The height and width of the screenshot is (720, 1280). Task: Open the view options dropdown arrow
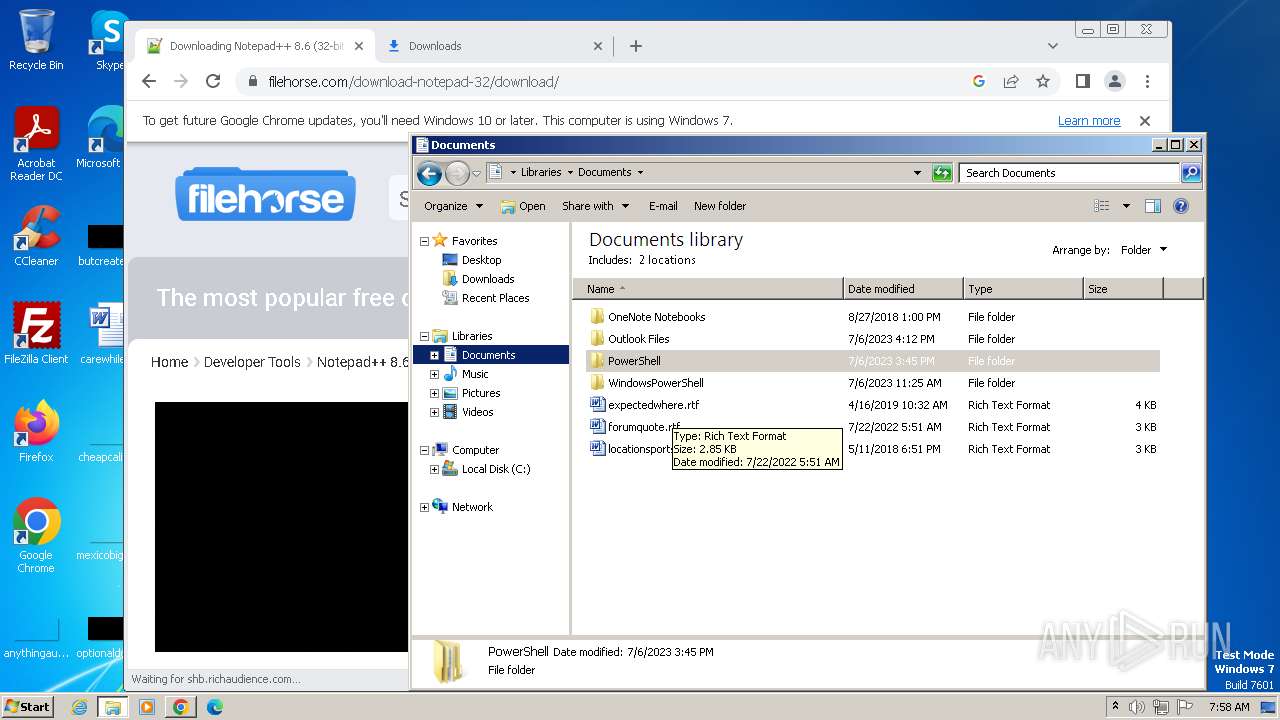coord(1126,206)
